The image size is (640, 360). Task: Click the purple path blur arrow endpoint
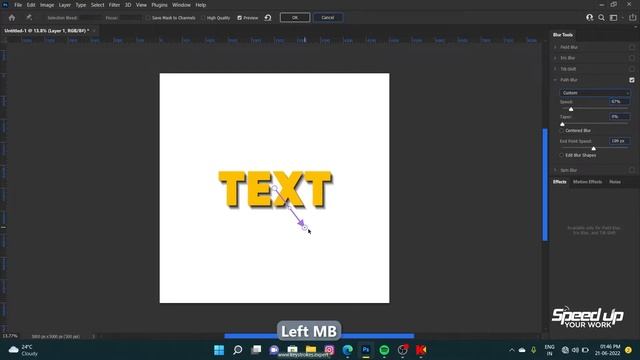304,228
